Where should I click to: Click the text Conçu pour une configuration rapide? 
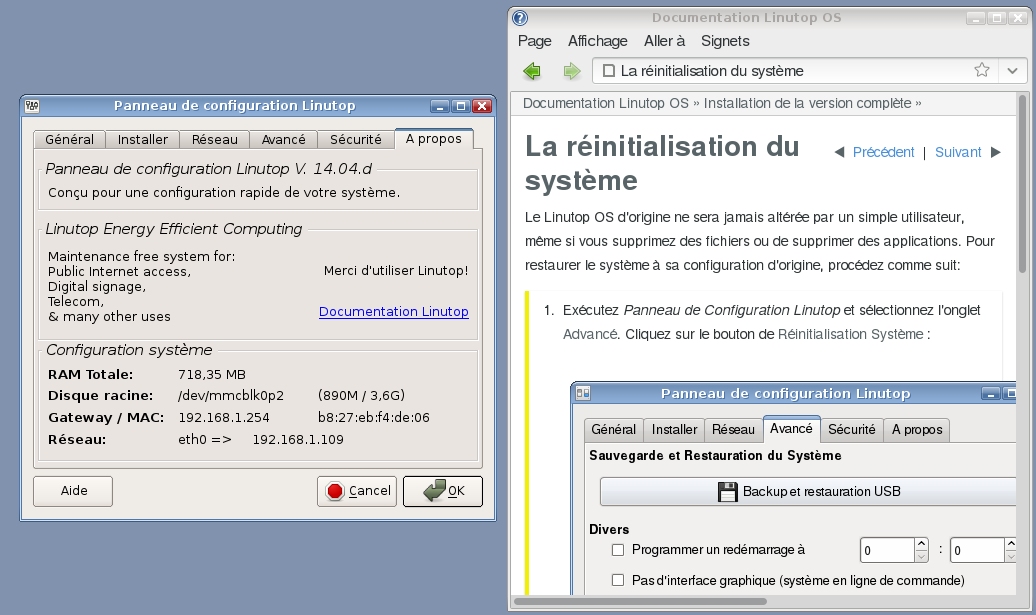click(x=224, y=193)
